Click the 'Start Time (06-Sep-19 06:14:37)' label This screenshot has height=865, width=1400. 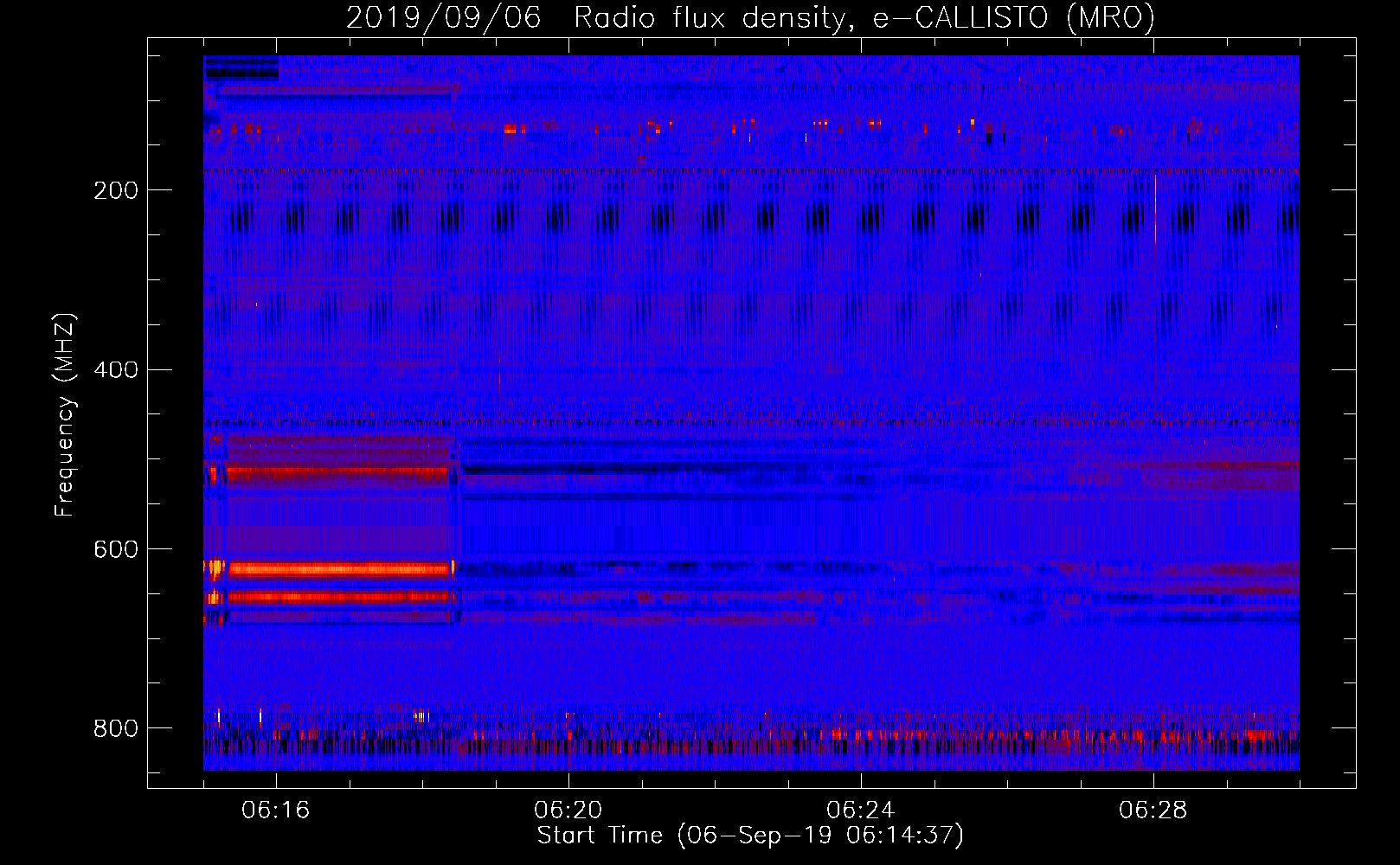pos(751,836)
